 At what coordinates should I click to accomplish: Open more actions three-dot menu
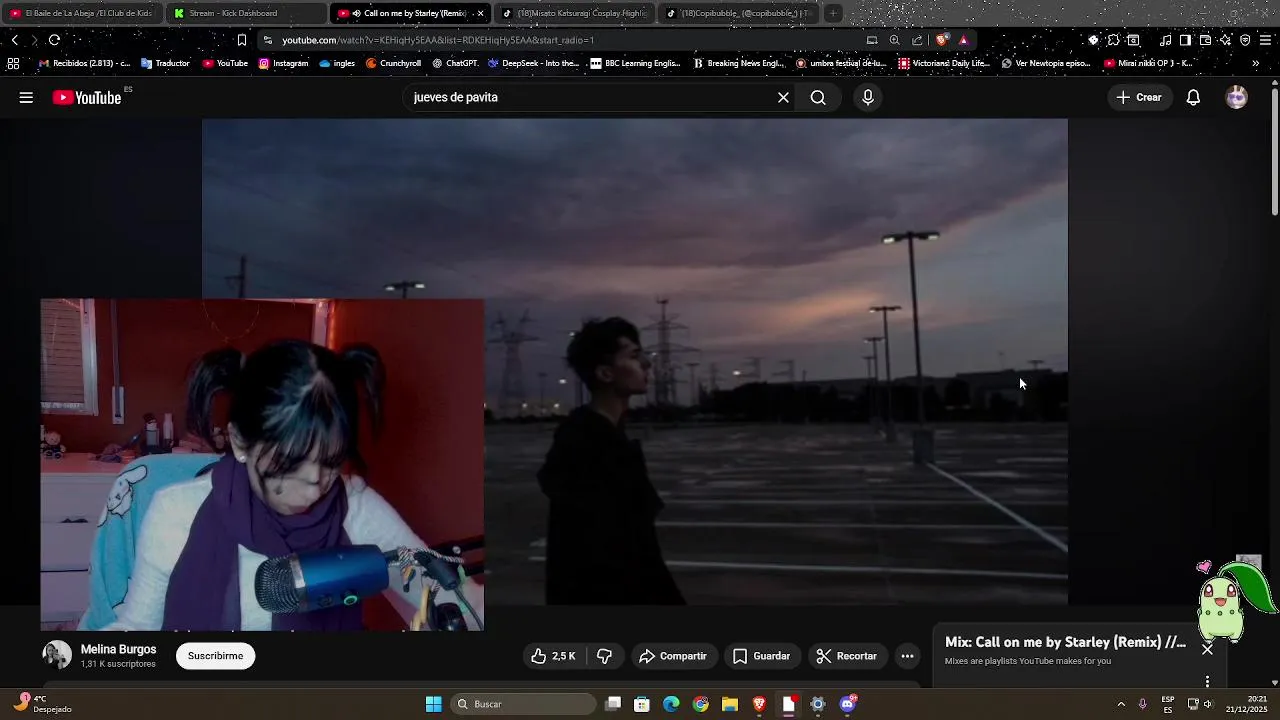[x=907, y=656]
